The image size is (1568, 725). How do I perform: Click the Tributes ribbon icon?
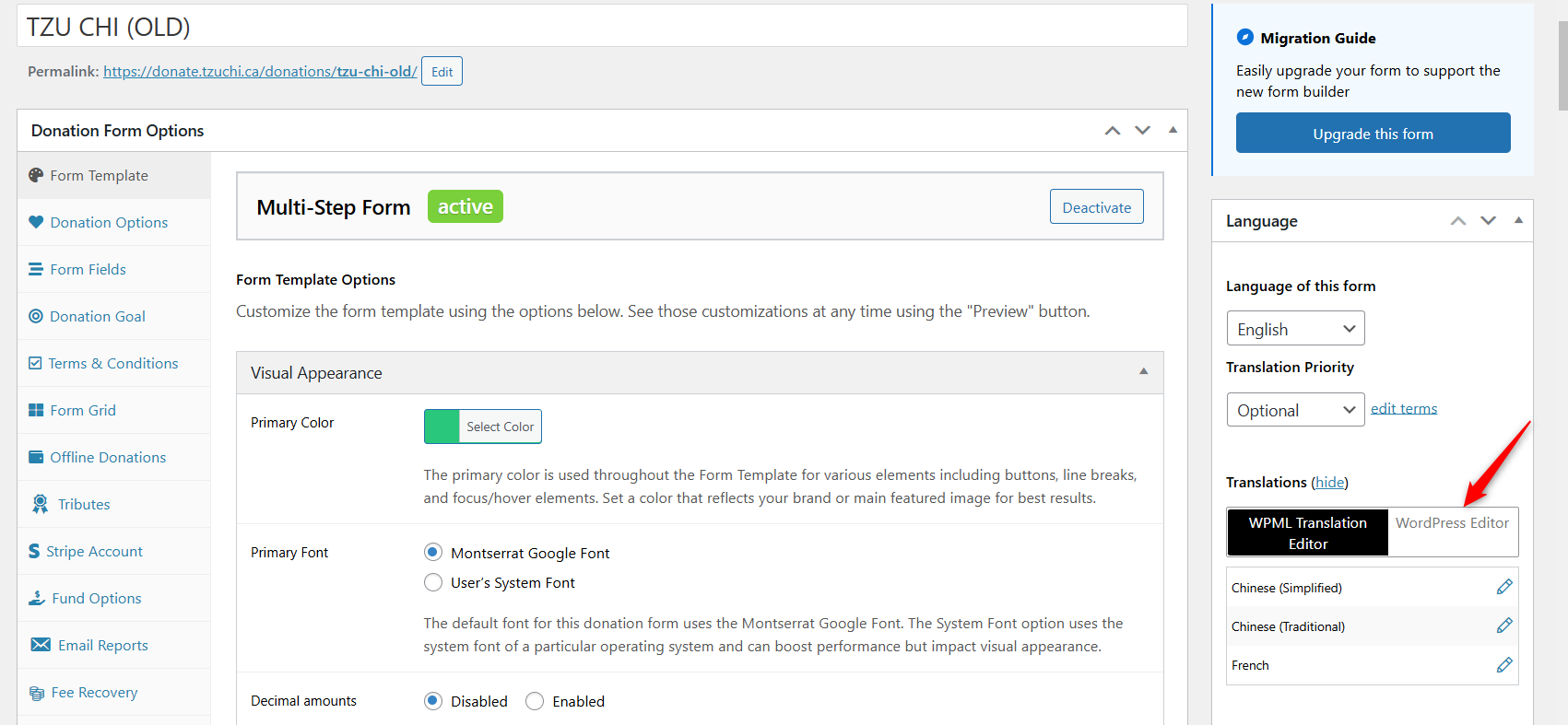[40, 504]
